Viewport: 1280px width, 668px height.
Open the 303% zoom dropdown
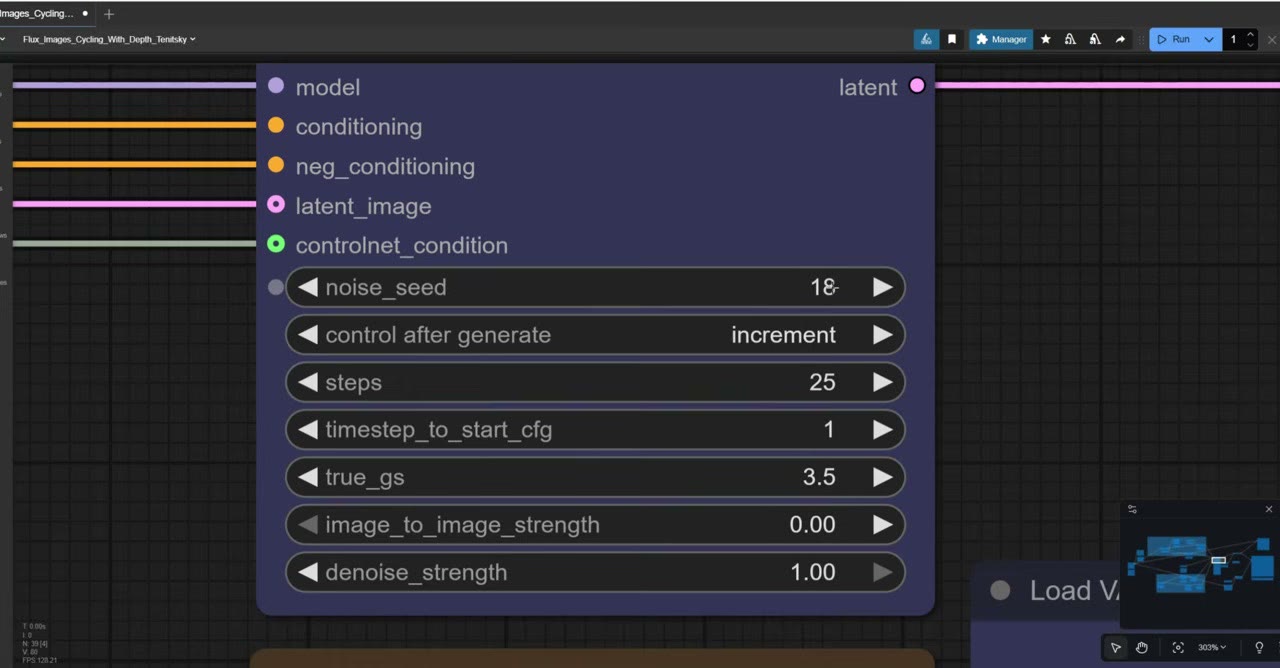pyautogui.click(x=1211, y=647)
